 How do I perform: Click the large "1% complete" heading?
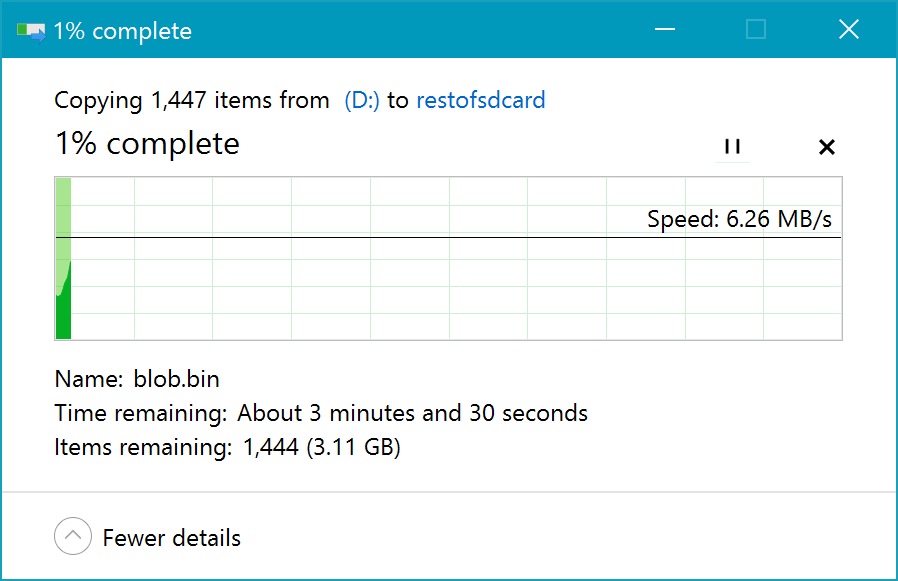click(147, 144)
